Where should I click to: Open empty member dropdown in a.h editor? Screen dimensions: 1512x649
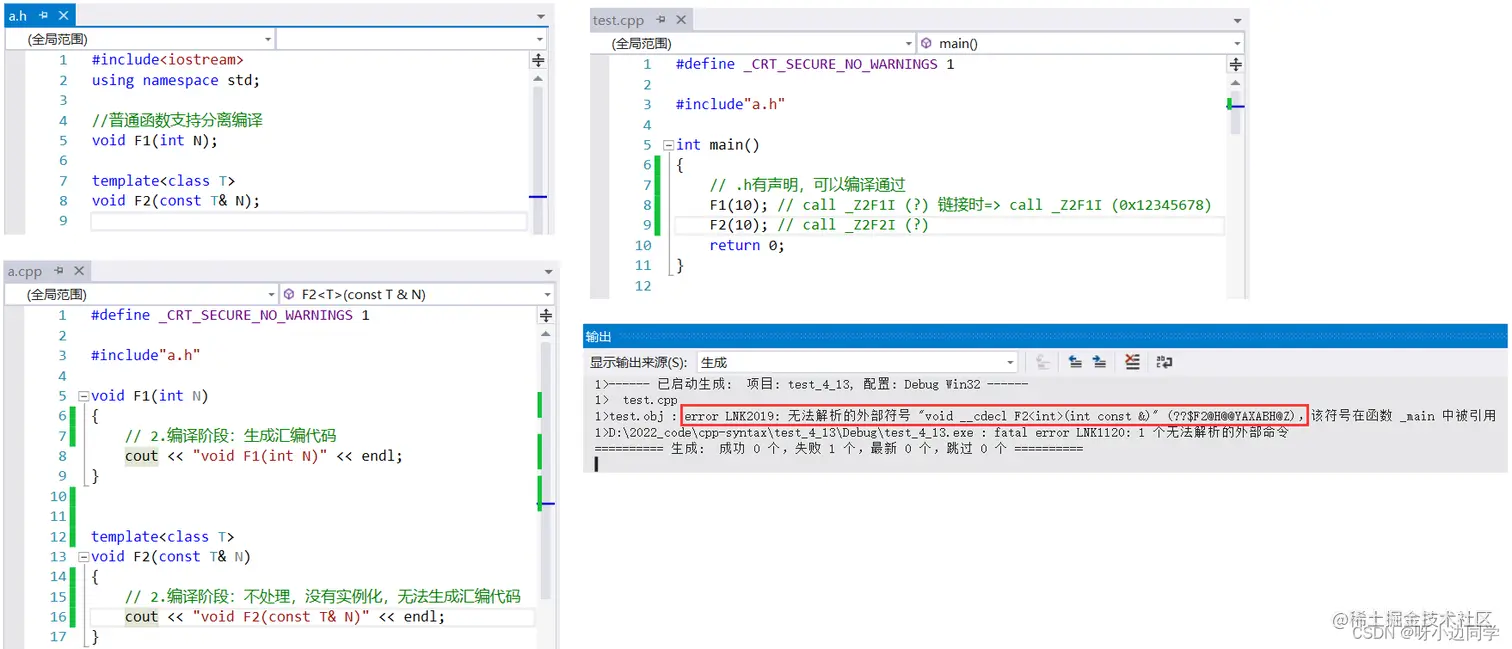tap(411, 39)
